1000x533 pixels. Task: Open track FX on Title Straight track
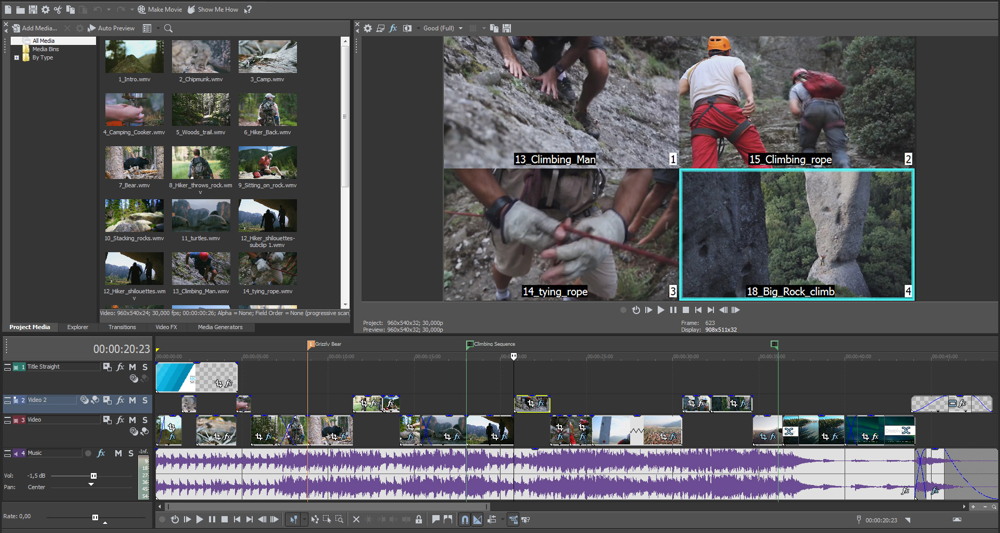[120, 367]
